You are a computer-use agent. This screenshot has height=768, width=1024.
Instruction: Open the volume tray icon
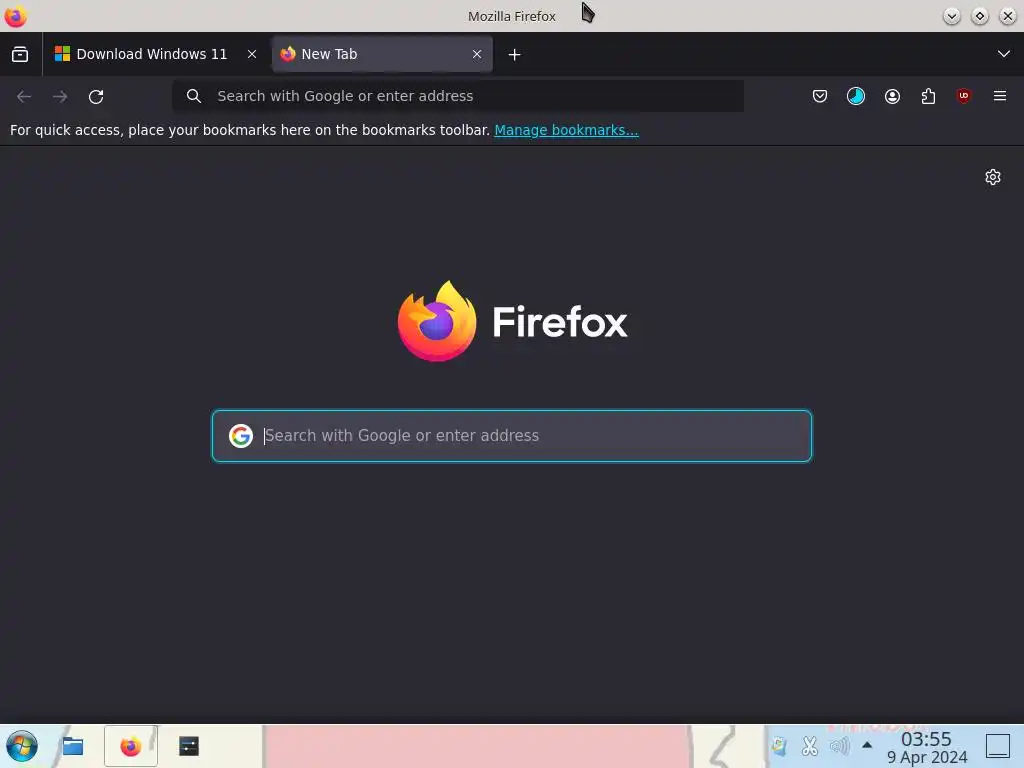[x=839, y=745]
